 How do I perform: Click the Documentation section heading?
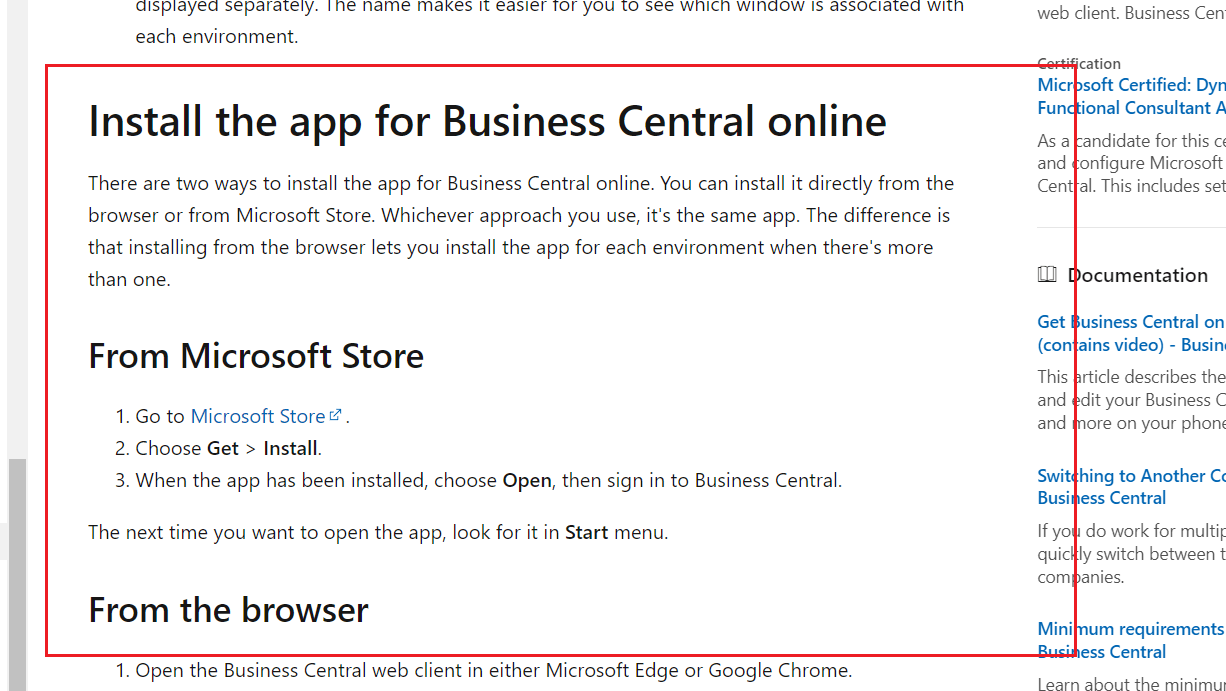[1138, 275]
